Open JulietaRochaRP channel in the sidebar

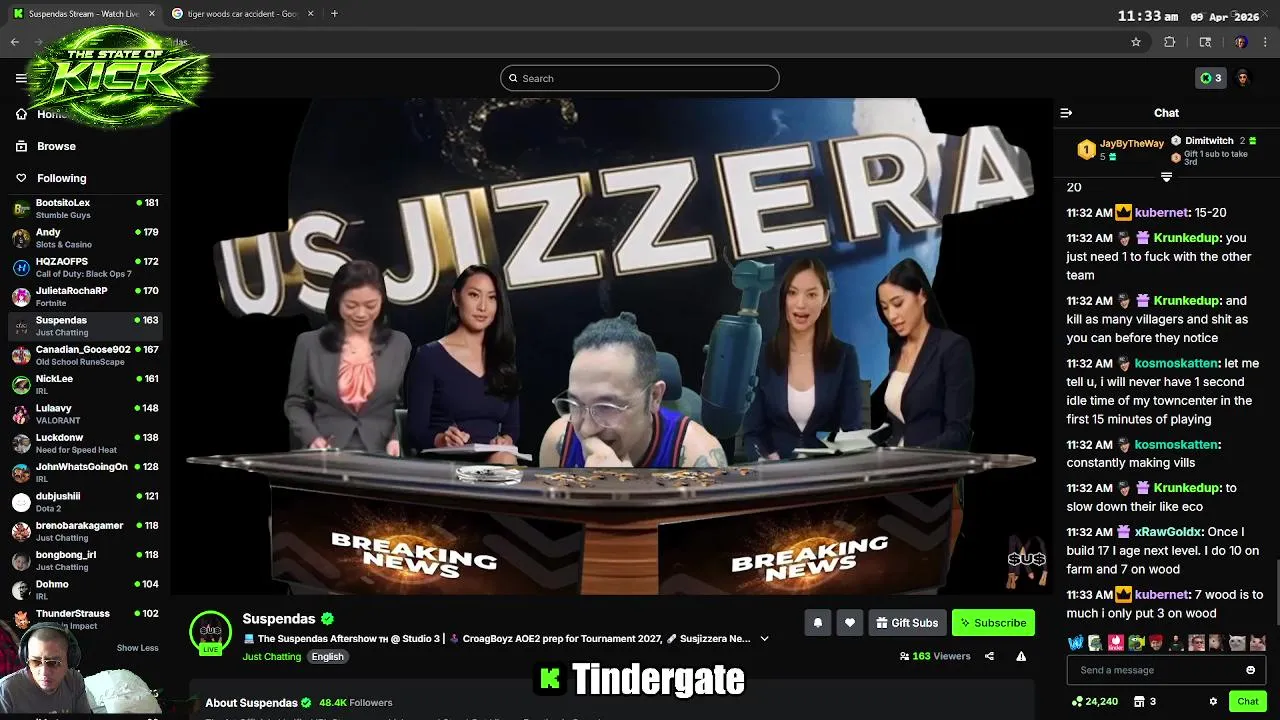pyautogui.click(x=85, y=296)
